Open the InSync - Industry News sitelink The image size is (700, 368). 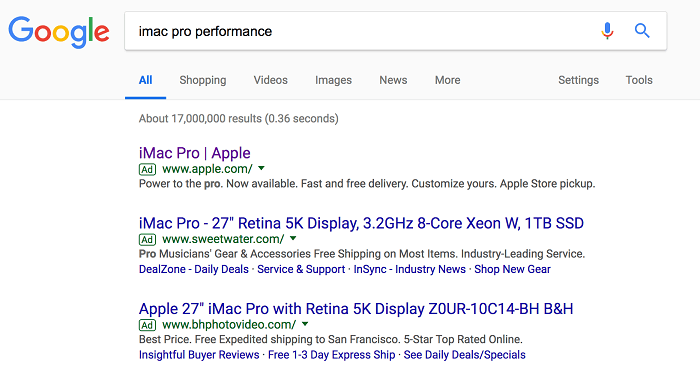click(409, 269)
